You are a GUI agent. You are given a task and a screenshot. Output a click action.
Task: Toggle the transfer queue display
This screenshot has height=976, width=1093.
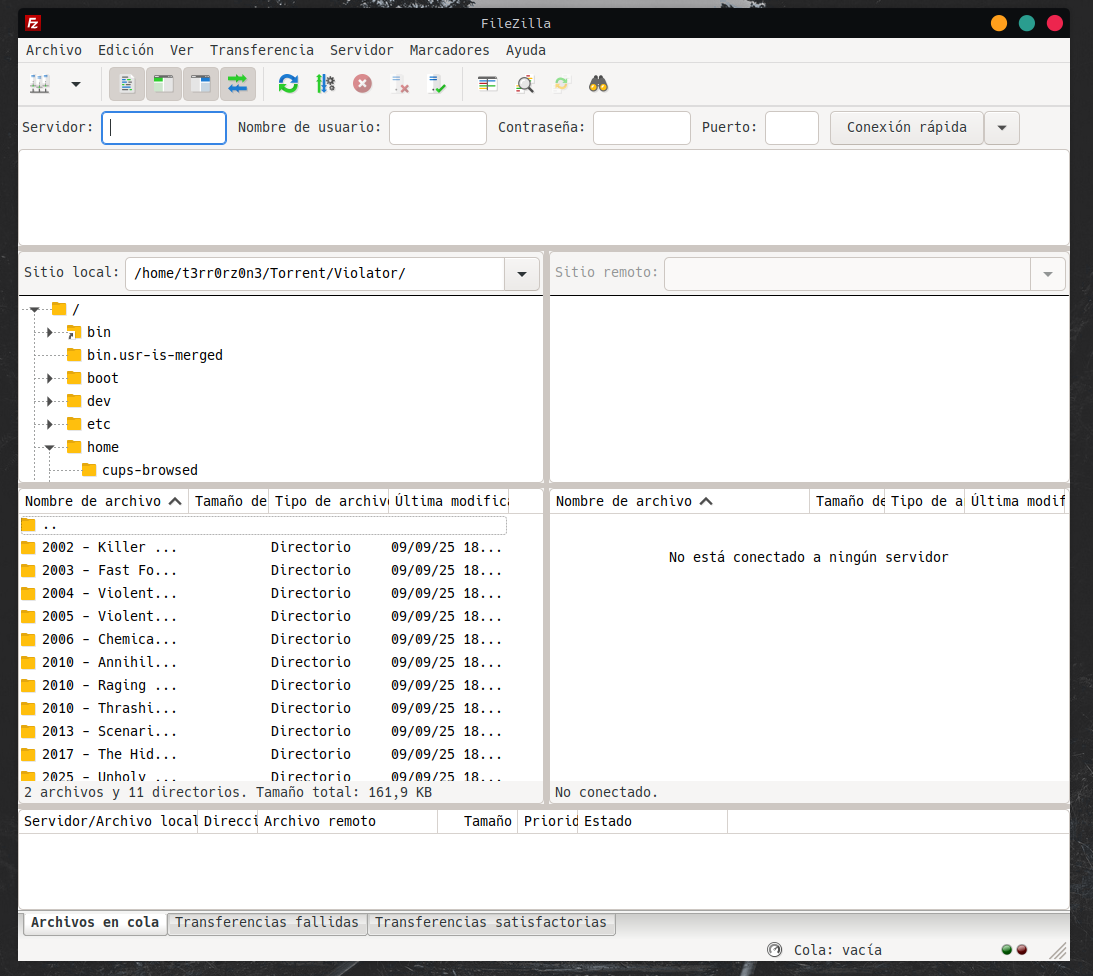tap(238, 85)
